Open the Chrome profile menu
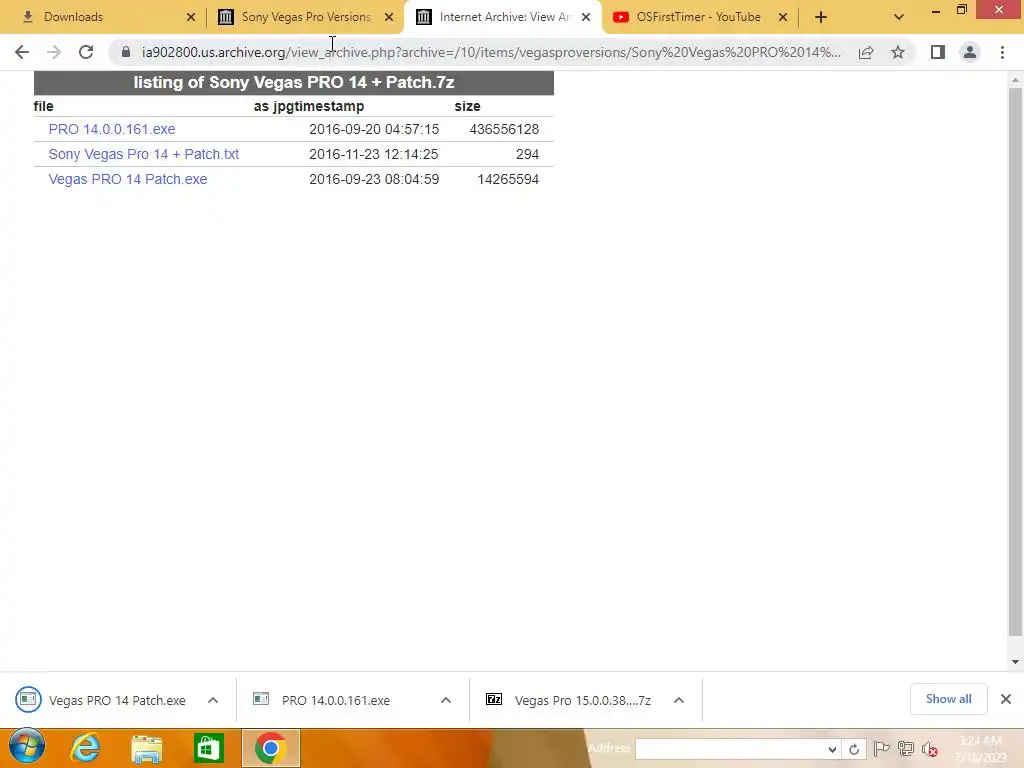Viewport: 1024px width, 768px height. 970,52
